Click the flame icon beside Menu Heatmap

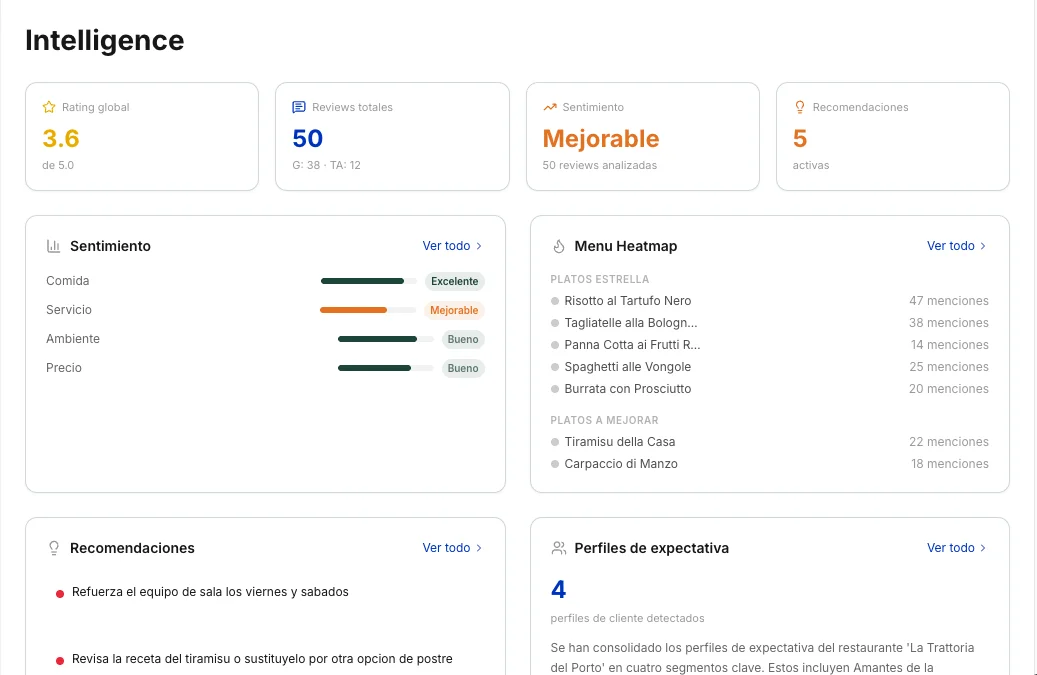coord(557,246)
